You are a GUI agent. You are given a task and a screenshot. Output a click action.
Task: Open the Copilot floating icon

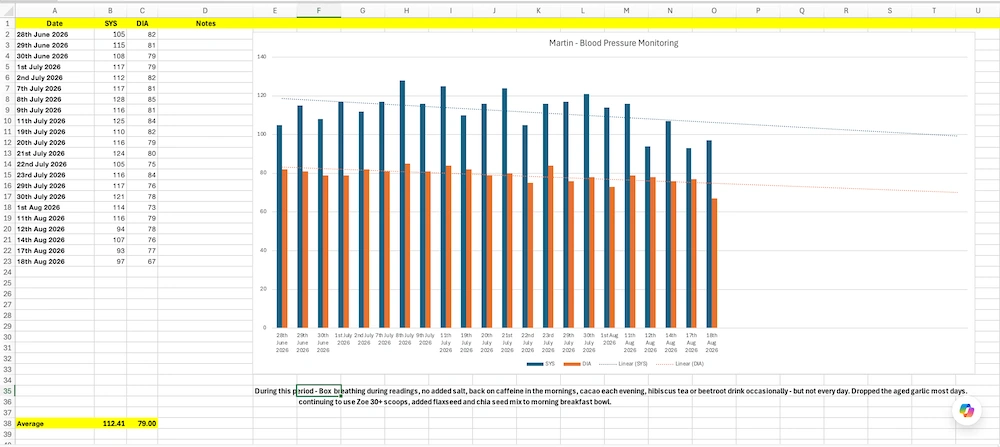(969, 411)
